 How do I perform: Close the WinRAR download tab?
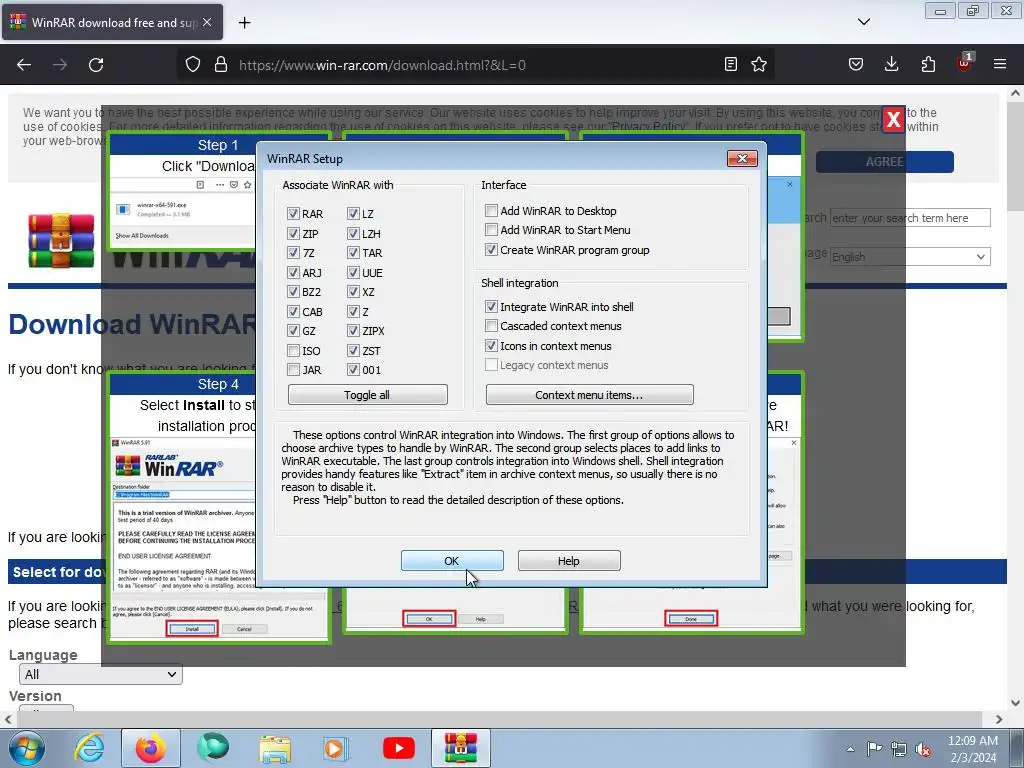(x=207, y=22)
